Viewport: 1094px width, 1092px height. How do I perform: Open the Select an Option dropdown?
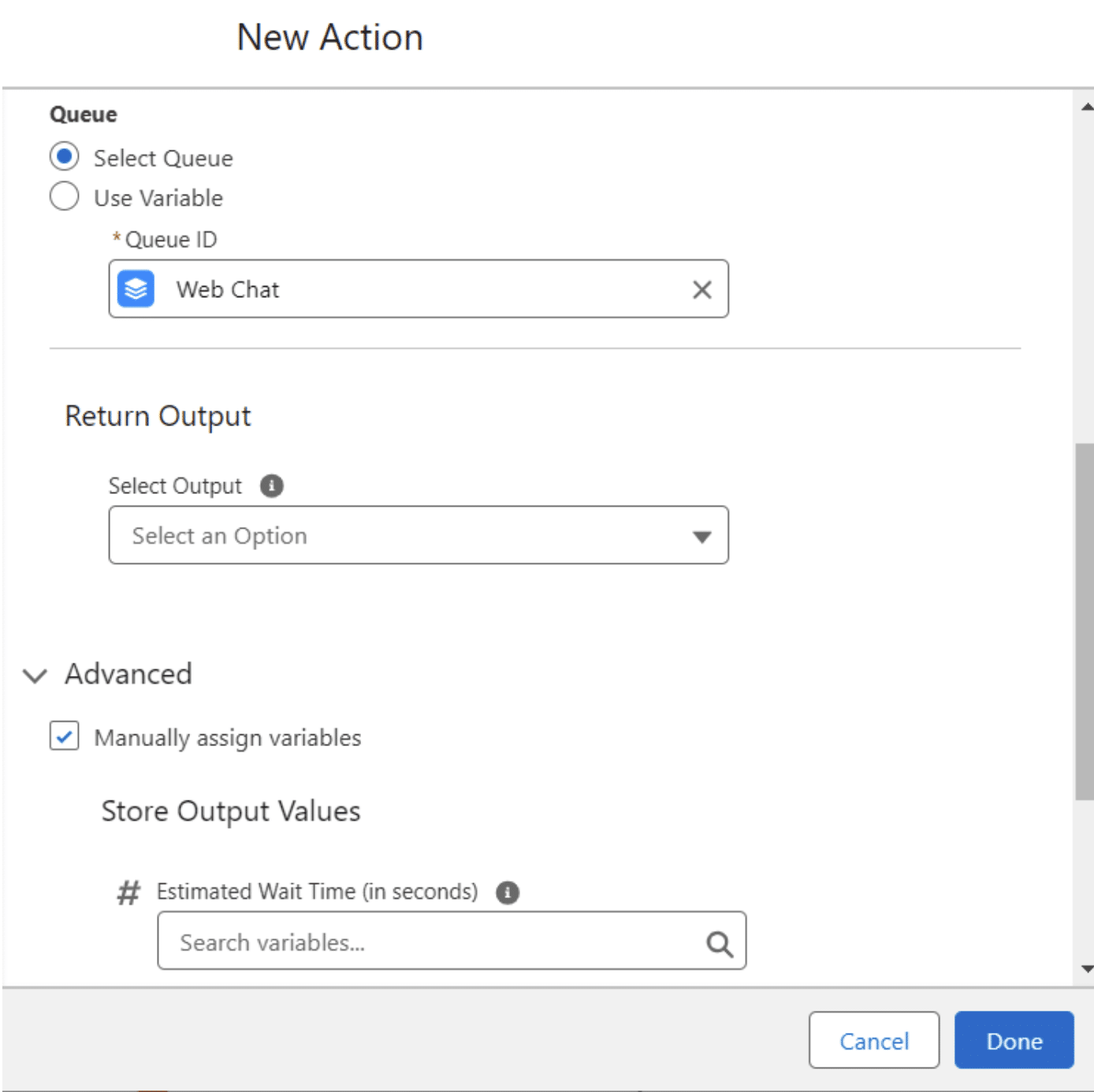[x=419, y=536]
